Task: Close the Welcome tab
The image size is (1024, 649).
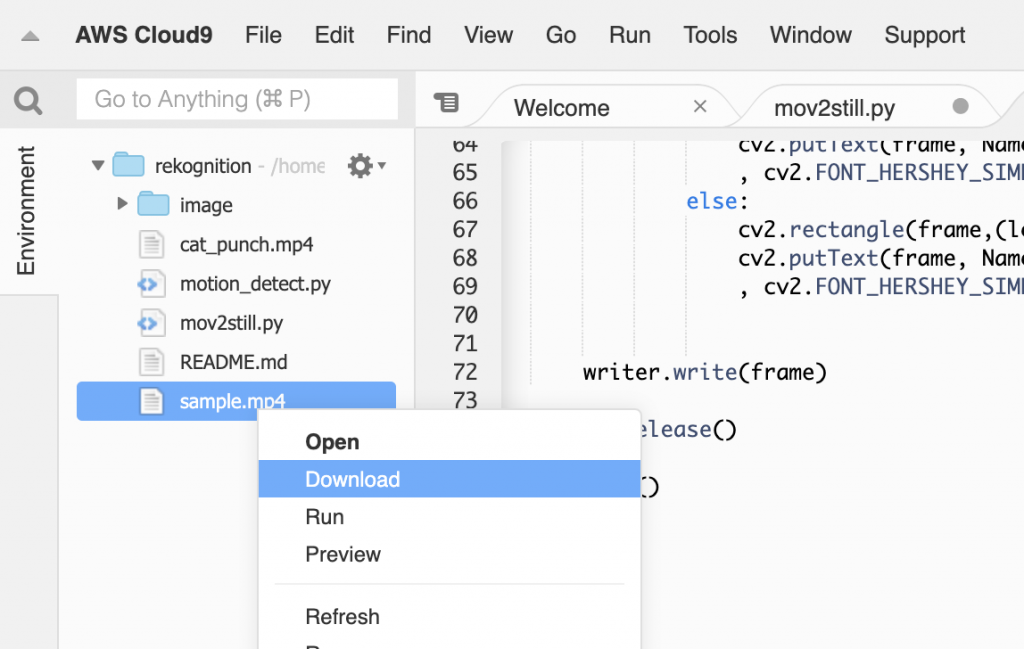Action: point(700,106)
